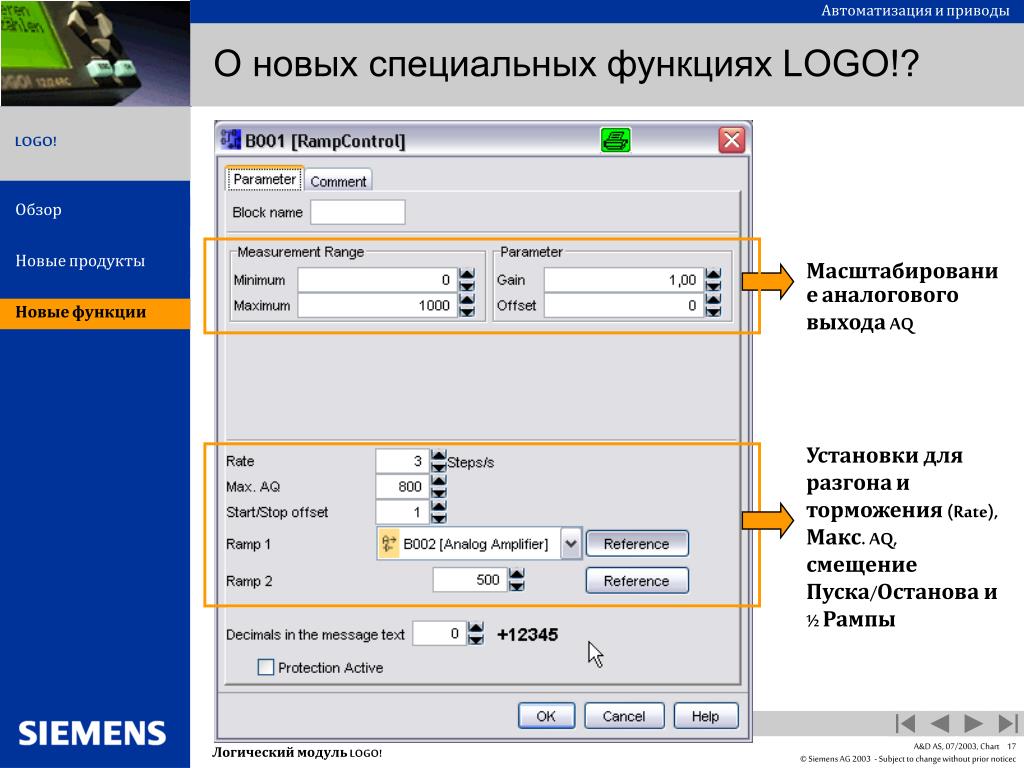This screenshot has height=768, width=1024.
Task: Click the B001 RampControl block icon
Action: [231, 140]
